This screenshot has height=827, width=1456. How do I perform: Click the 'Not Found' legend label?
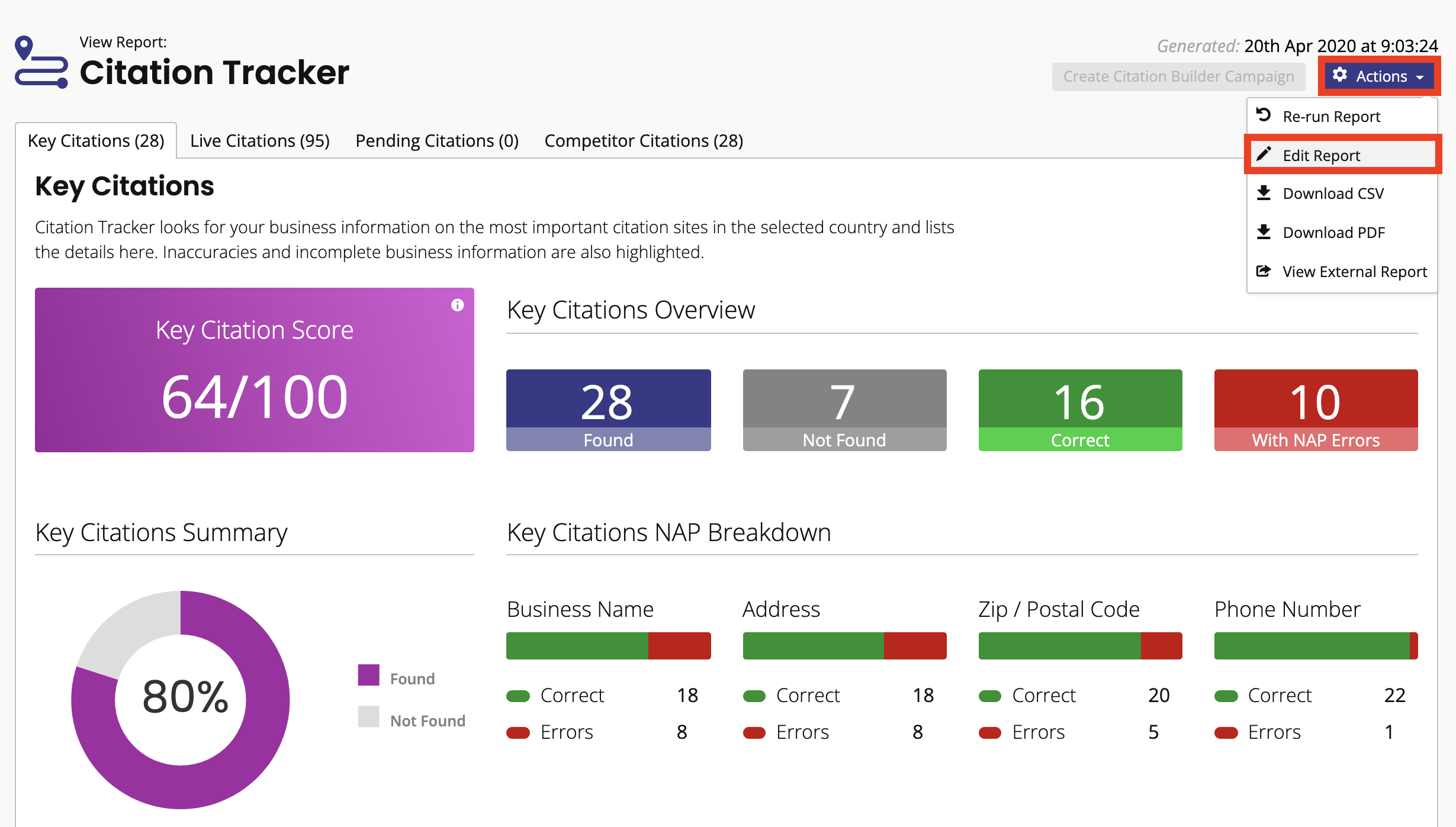(x=428, y=720)
